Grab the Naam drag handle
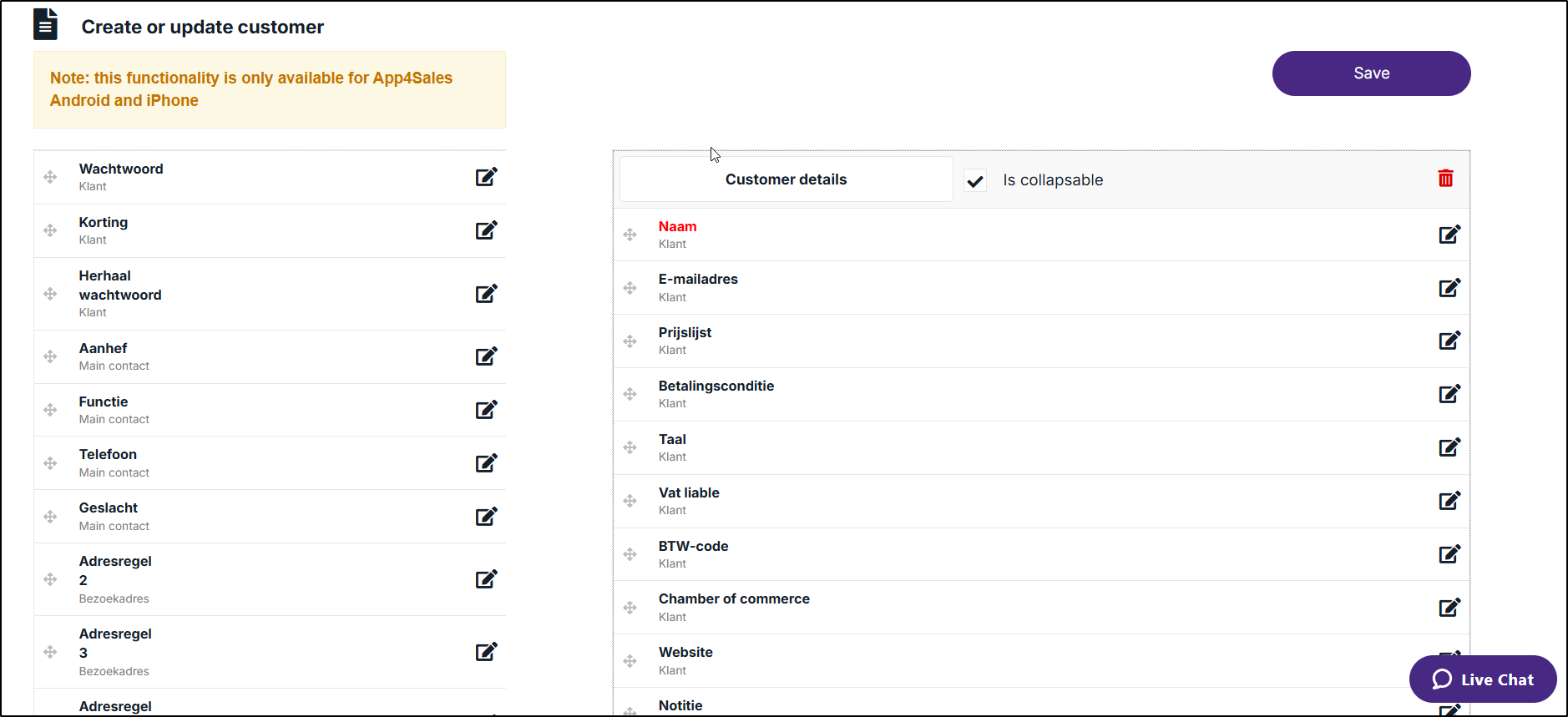The height and width of the screenshot is (717, 1568). [x=630, y=235]
